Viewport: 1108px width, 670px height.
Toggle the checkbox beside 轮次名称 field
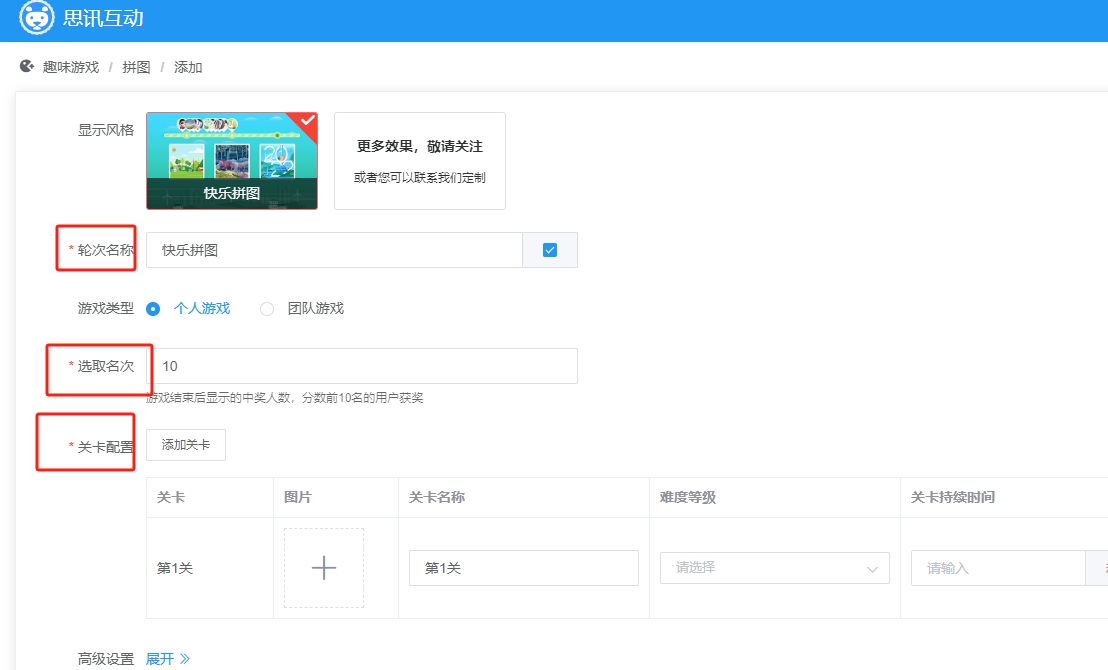click(550, 250)
